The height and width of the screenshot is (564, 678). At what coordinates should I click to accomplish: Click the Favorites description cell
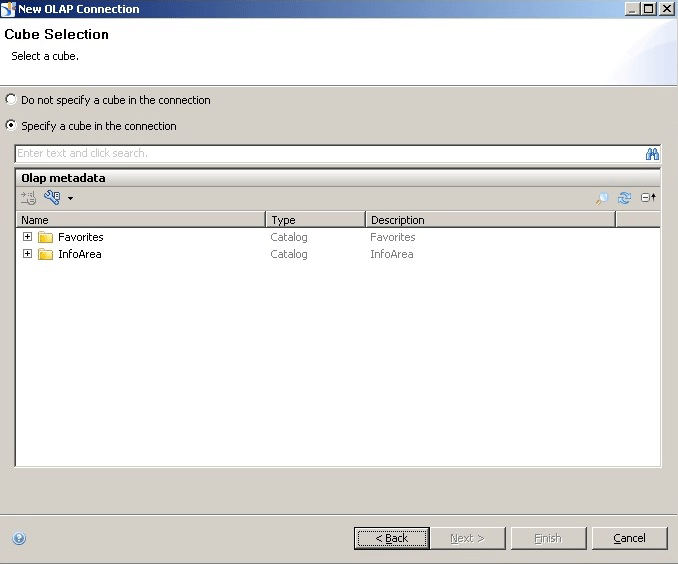pos(393,237)
